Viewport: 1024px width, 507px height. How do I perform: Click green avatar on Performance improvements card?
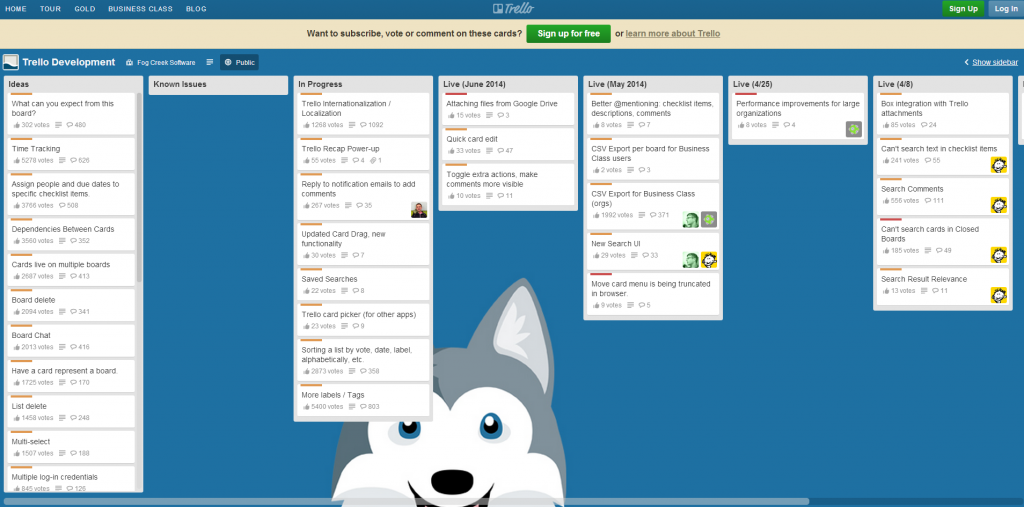click(853, 129)
